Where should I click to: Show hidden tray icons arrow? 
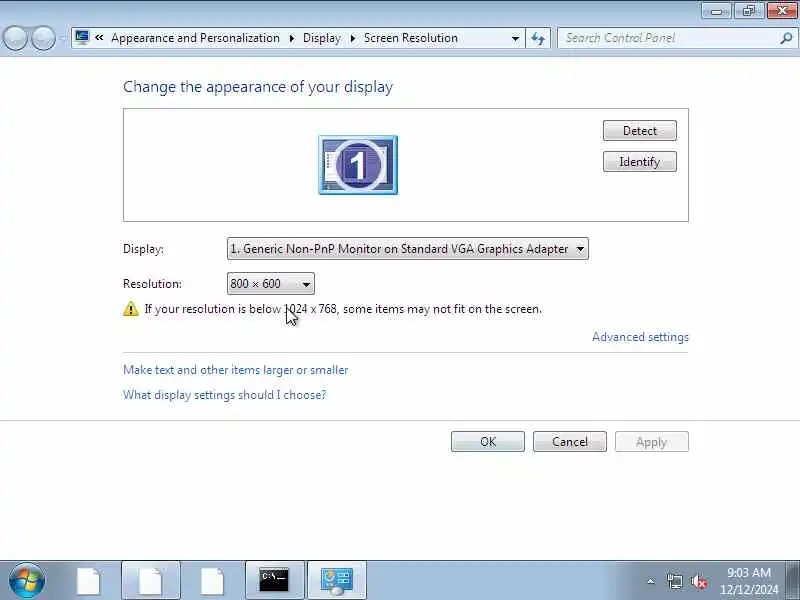[x=651, y=581]
